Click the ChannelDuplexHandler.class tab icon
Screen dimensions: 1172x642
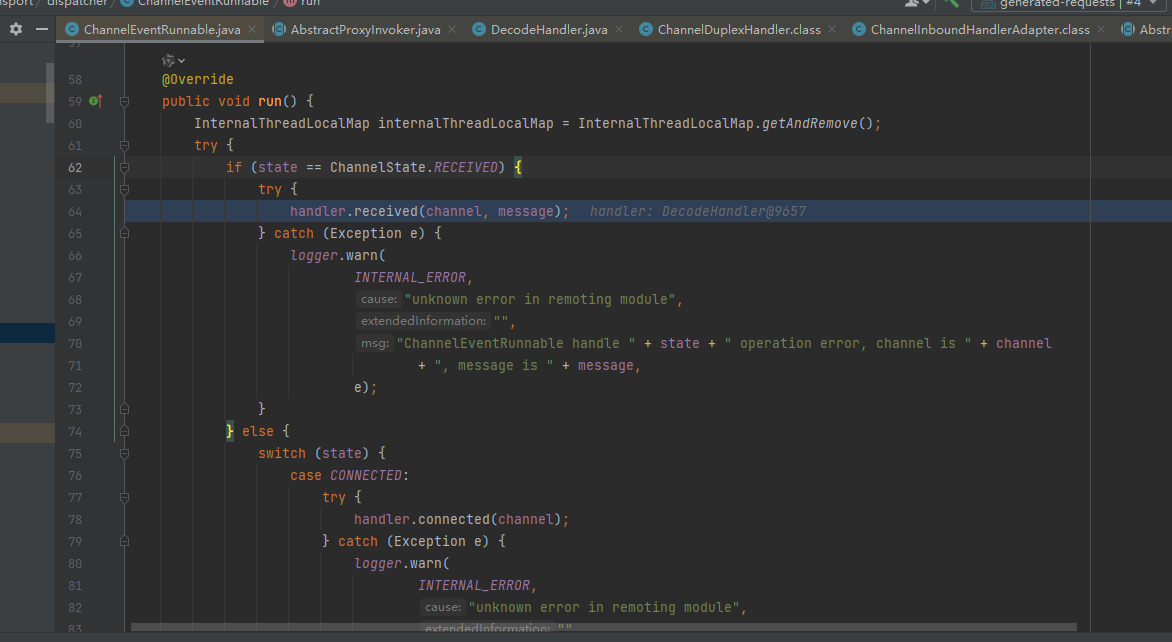pyautogui.click(x=646, y=29)
